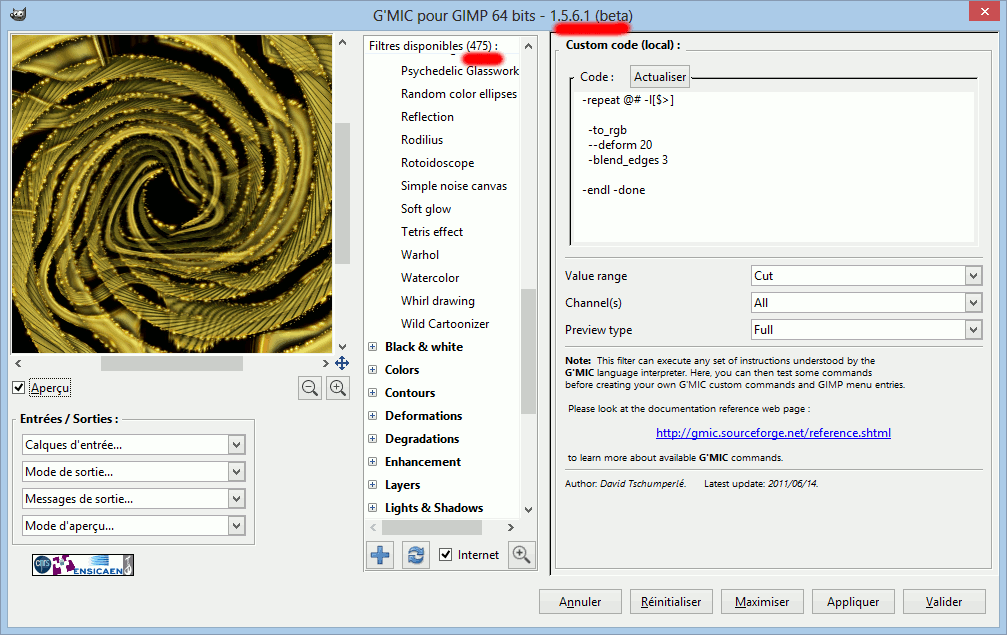The width and height of the screenshot is (1007, 635).
Task: Click the GIMP Wilber icon in title bar
Action: pos(18,14)
